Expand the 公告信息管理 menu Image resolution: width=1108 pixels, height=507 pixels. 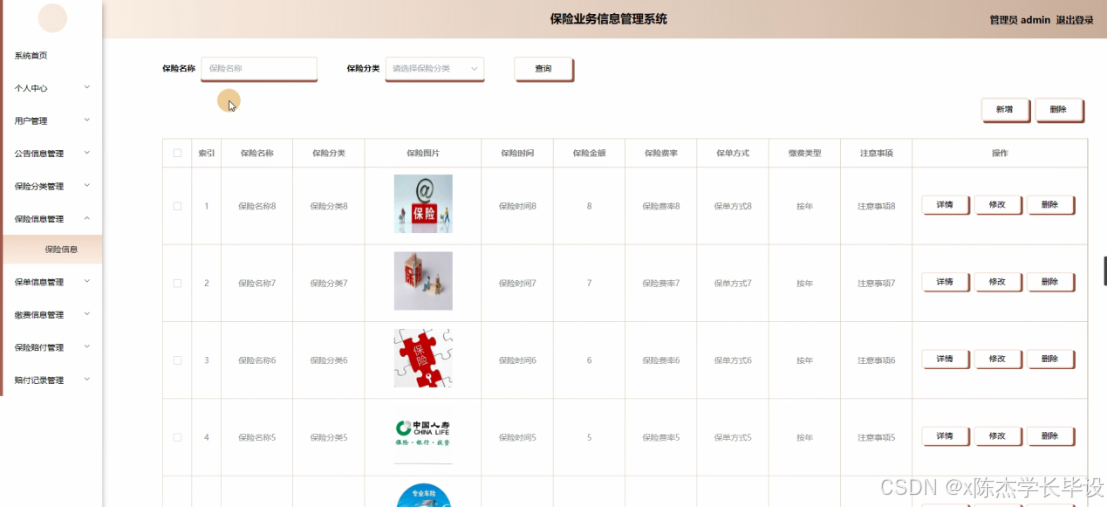point(51,153)
